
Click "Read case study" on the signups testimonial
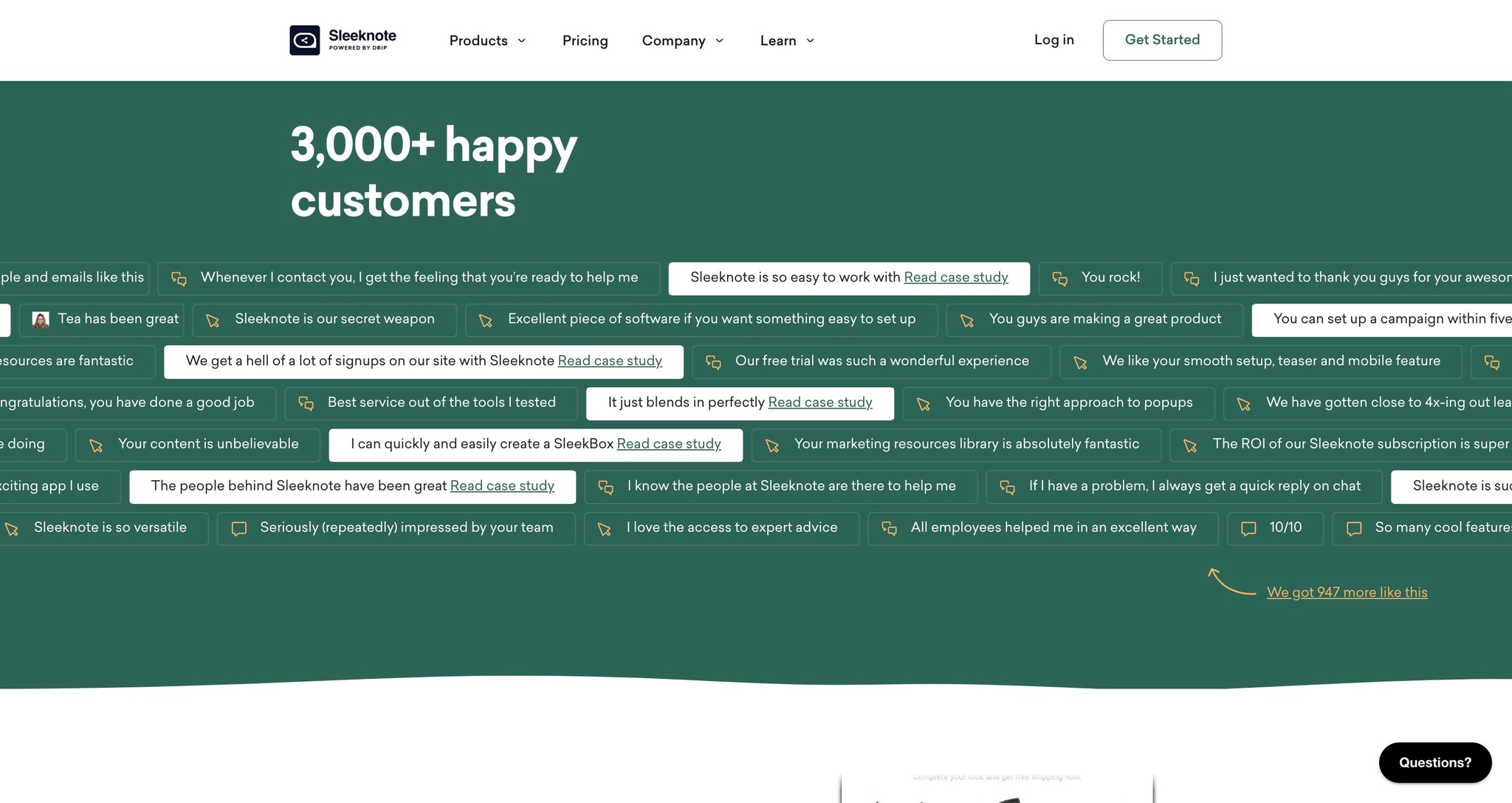click(x=610, y=361)
